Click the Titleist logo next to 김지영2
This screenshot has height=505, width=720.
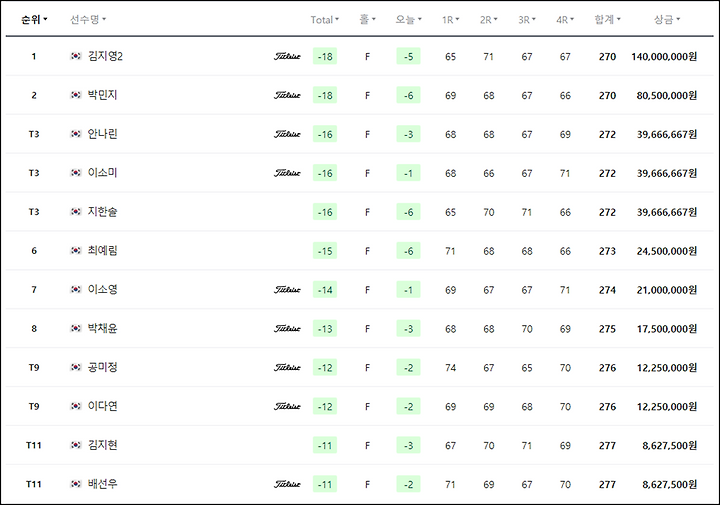point(287,56)
